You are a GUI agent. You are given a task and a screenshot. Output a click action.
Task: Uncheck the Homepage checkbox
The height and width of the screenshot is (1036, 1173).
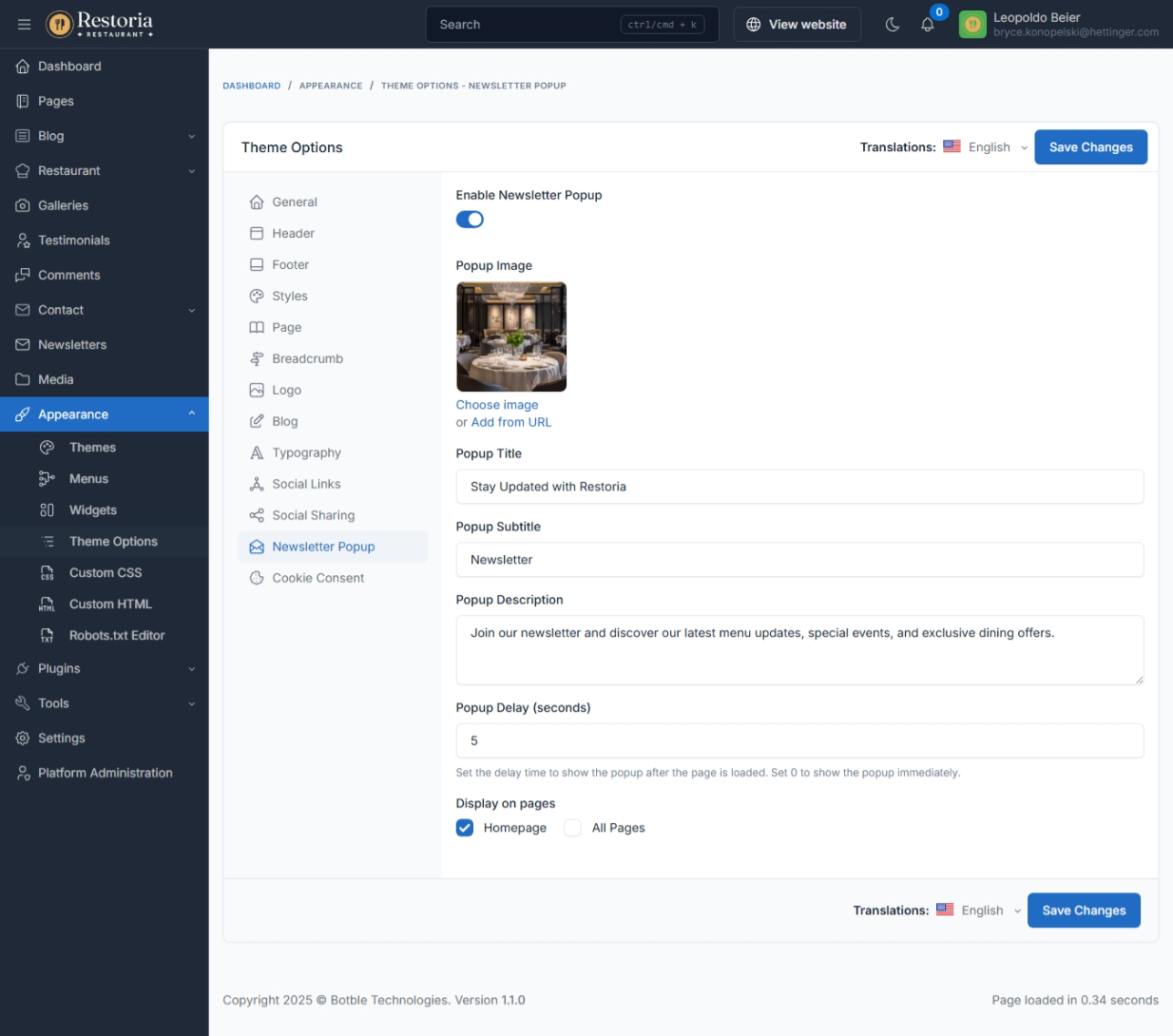(x=465, y=828)
